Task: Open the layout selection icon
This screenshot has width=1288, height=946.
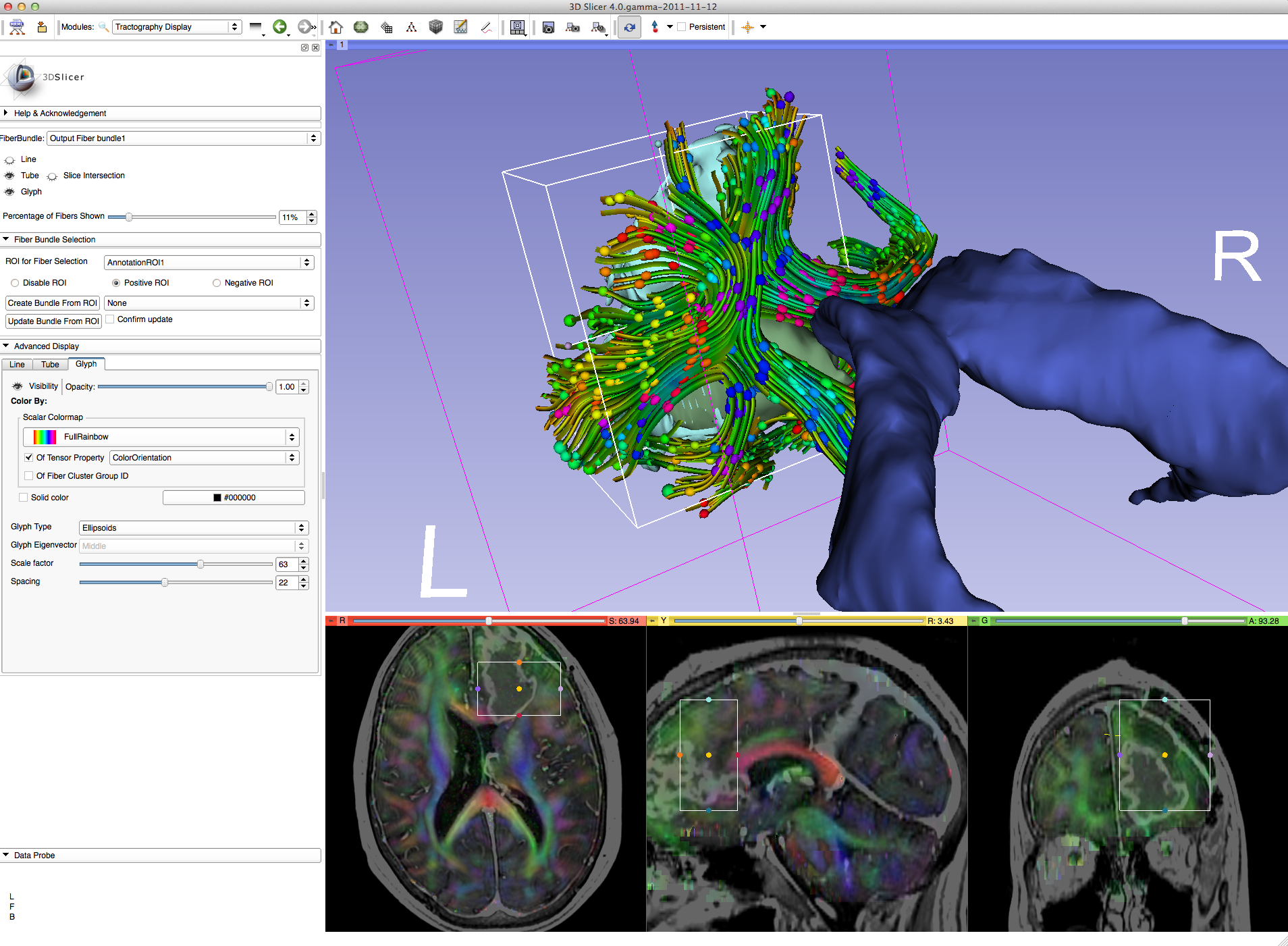Action: 518,27
